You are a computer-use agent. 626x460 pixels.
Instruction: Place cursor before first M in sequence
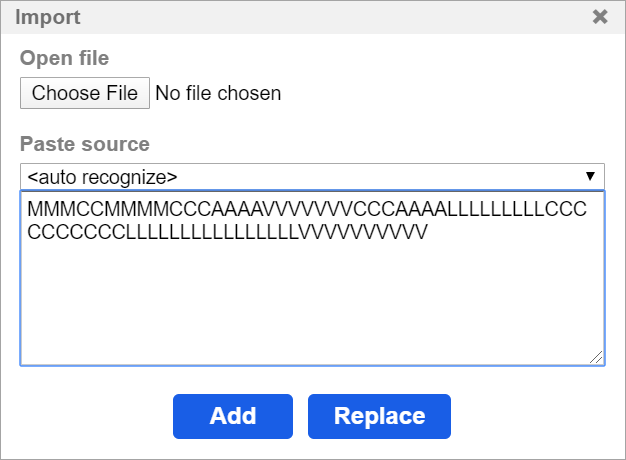(28, 211)
